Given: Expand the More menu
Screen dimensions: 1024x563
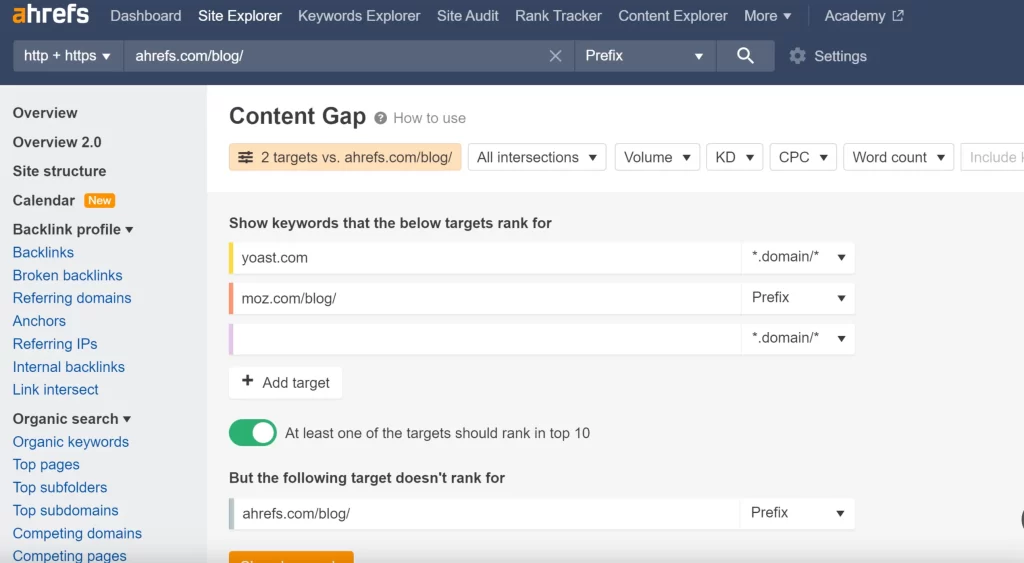Looking at the screenshot, I should pos(767,16).
